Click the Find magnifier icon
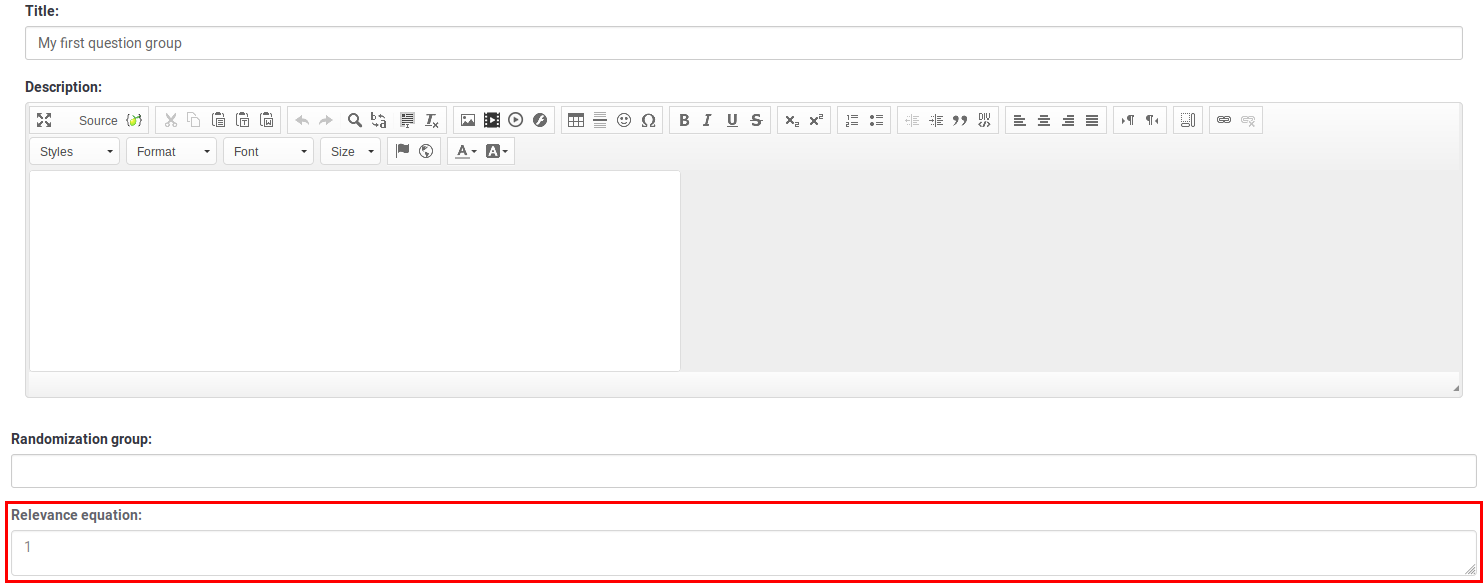Image resolution: width=1484 pixels, height=585 pixels. [x=354, y=120]
